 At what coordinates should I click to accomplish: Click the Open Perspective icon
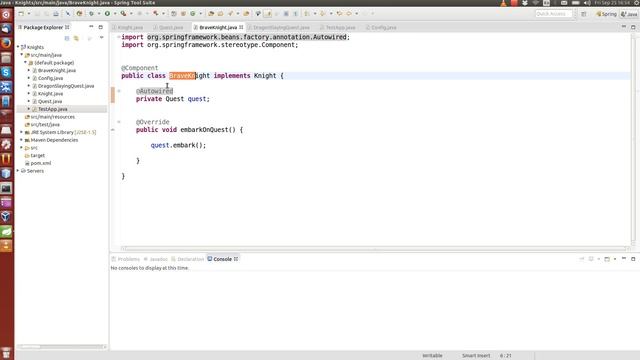[x=584, y=13]
